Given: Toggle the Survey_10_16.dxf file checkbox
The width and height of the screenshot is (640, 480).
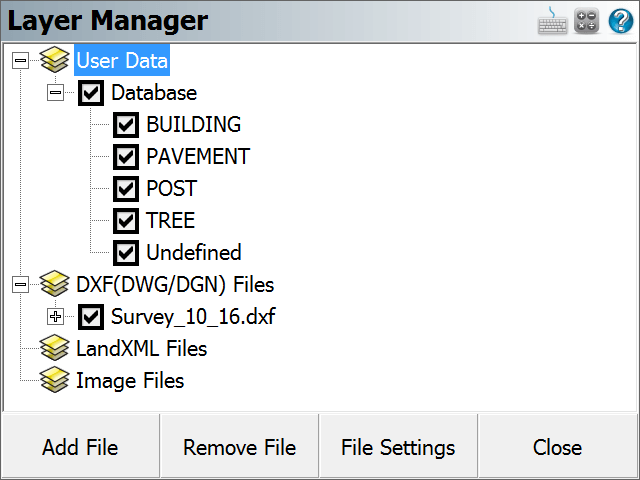Looking at the screenshot, I should [91, 316].
